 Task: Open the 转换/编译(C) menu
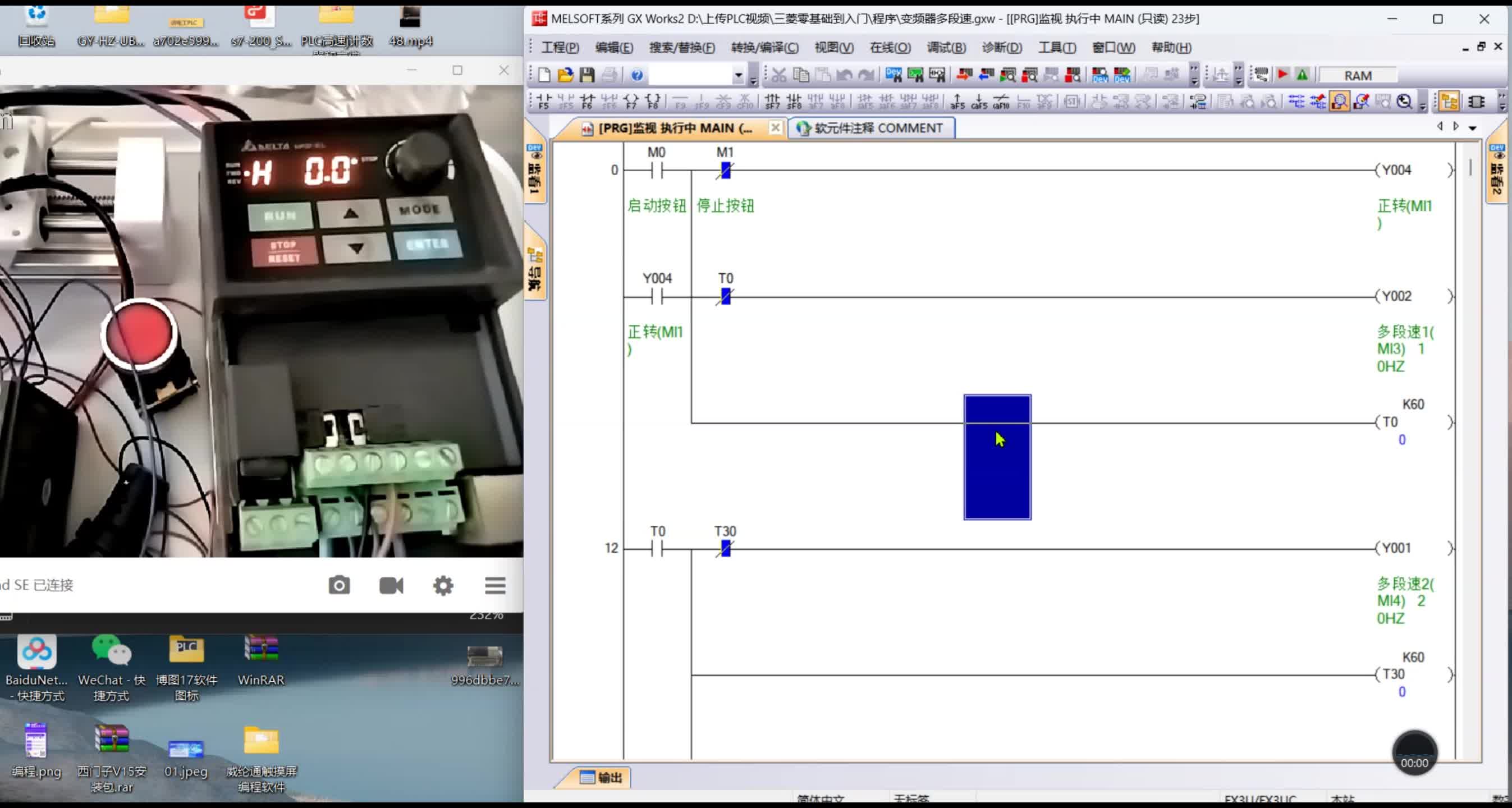765,48
